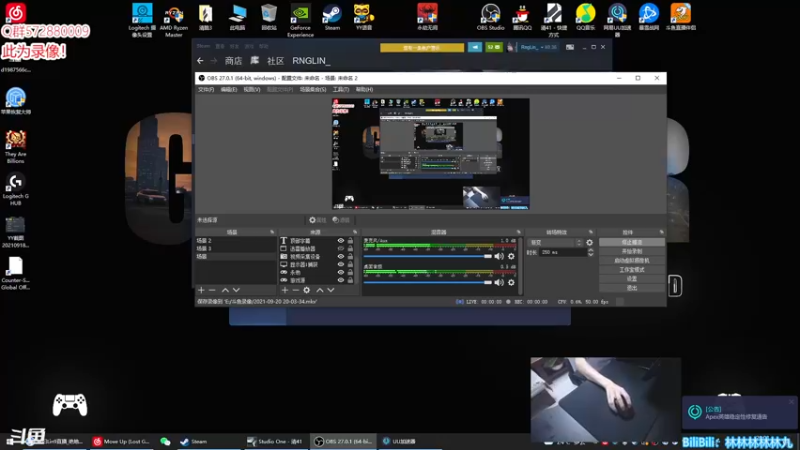Open GeForce Experience desktop shortcut

click(x=300, y=20)
